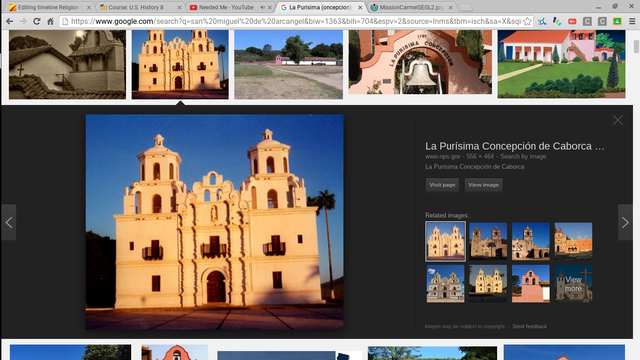Open a new browser tab
Screen dimensions: 640x360
pos(465,7)
